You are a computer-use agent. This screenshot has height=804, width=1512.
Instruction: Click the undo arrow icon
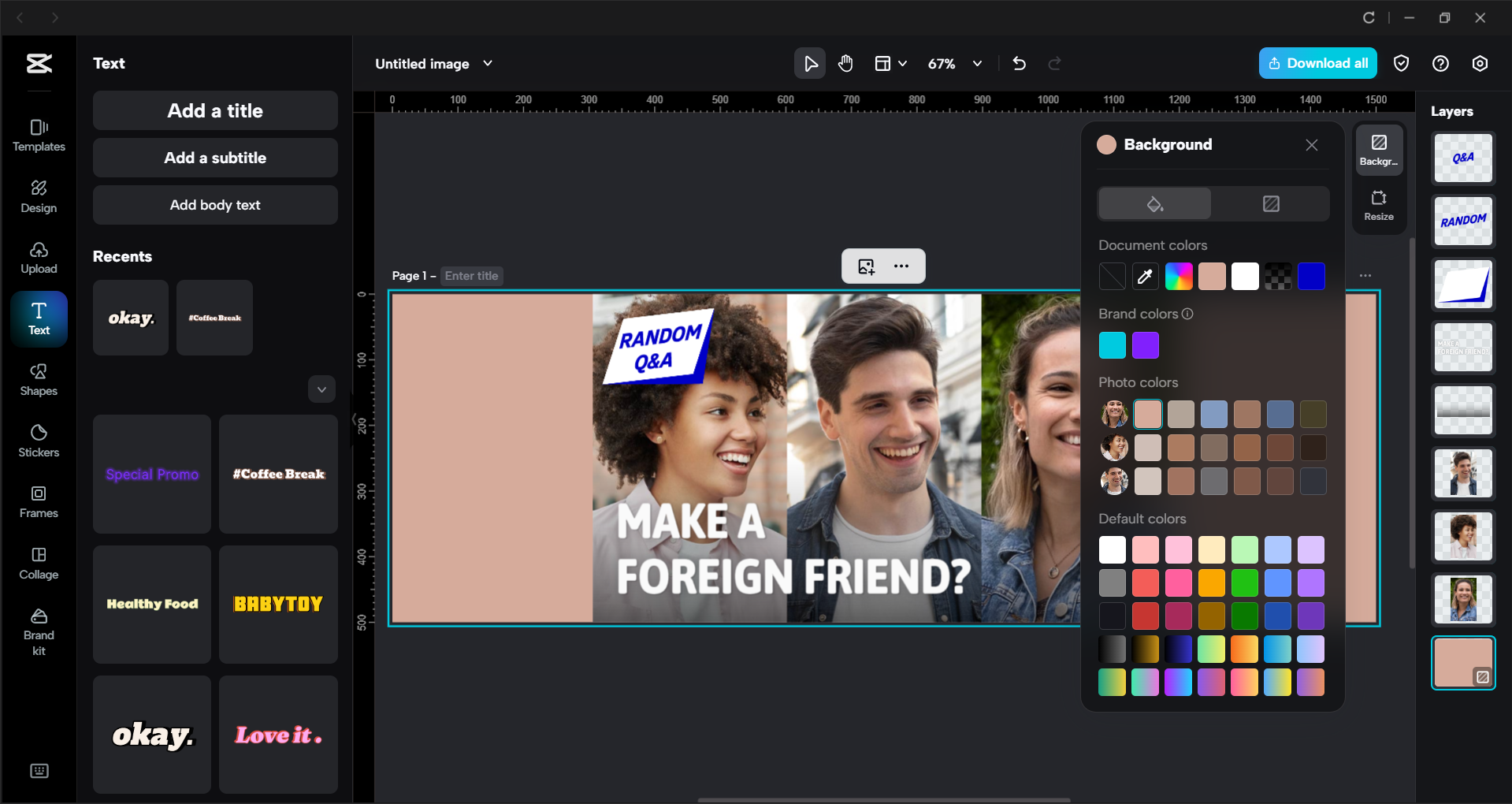pos(1019,64)
